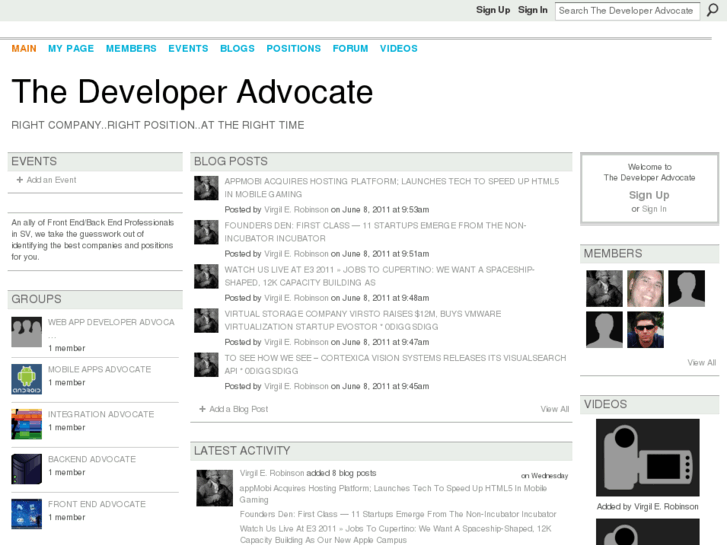
Task: Click Virgil E. Robinson on 9:45am post
Action: tap(296, 386)
